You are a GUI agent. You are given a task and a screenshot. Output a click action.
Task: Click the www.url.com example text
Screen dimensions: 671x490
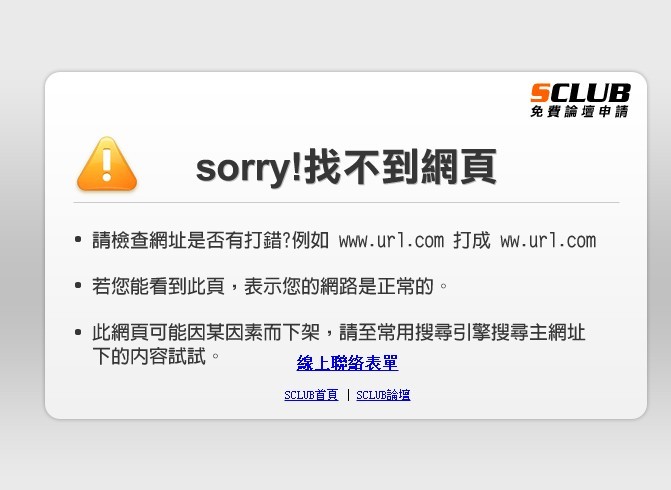[391, 241]
